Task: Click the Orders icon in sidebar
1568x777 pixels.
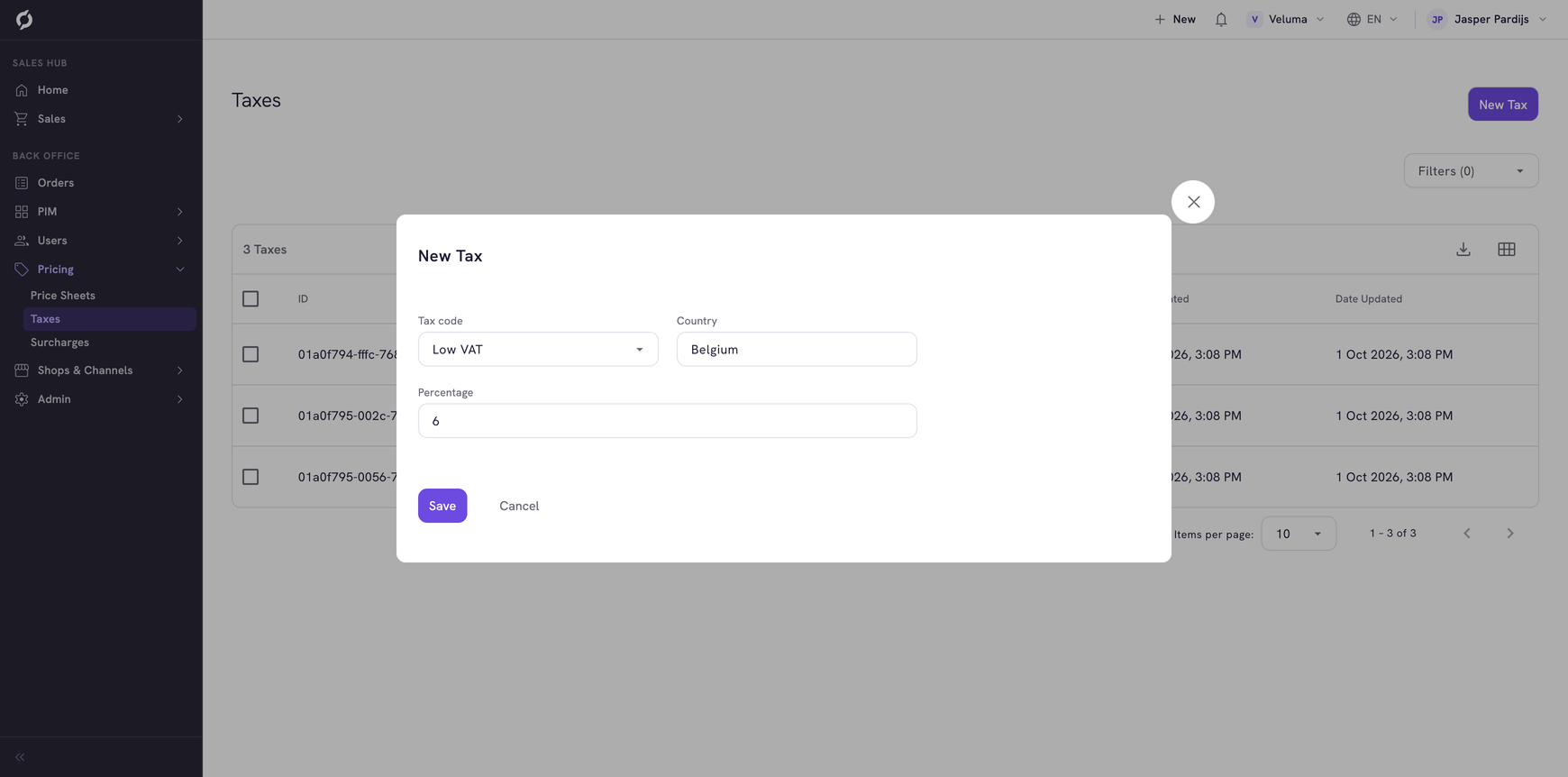Action: [x=22, y=183]
